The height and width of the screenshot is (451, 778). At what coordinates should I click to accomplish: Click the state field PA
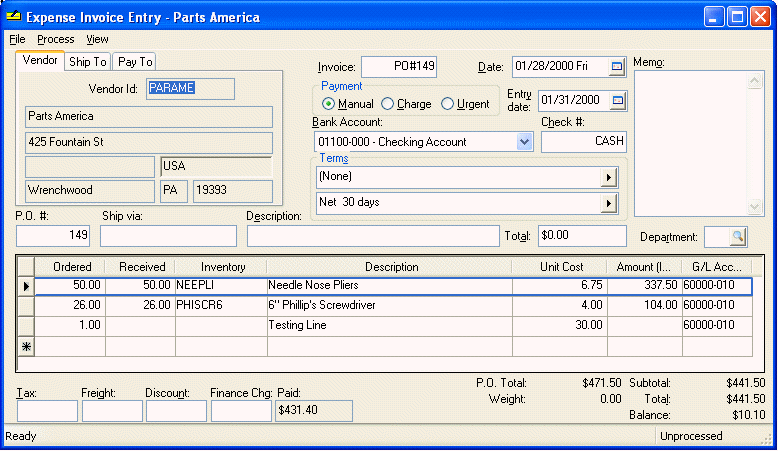174,191
